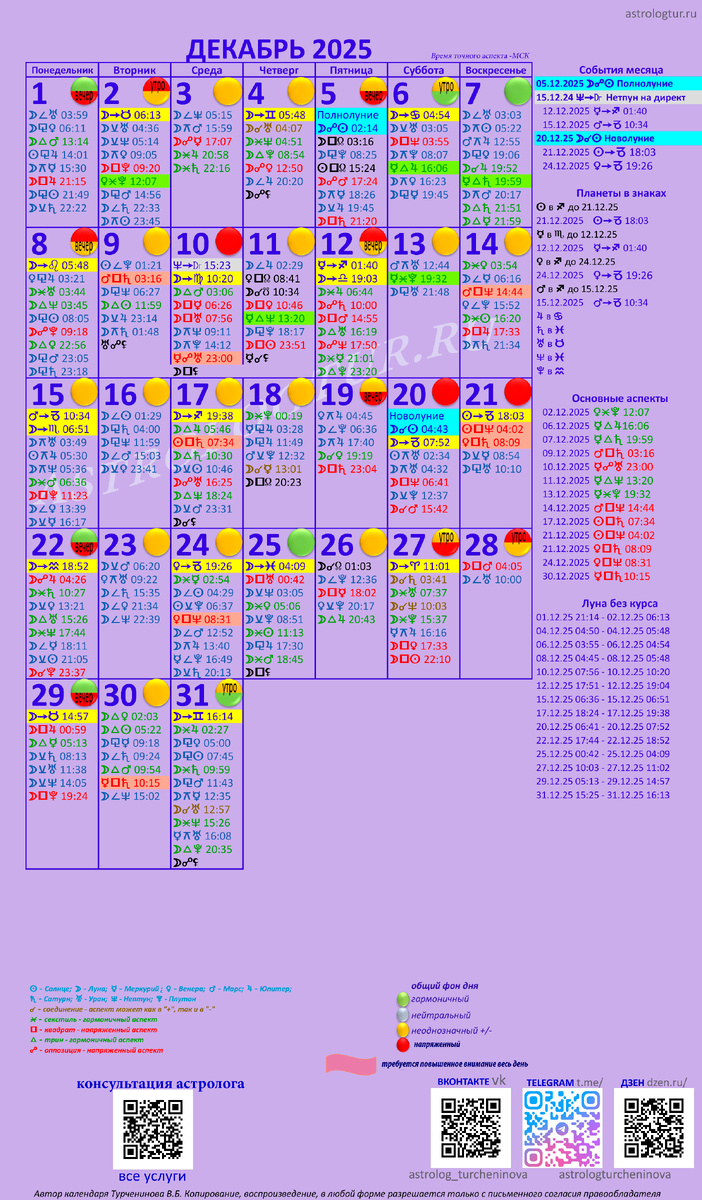
Task: Select the yellow circle on day 3
Action: [x=227, y=92]
